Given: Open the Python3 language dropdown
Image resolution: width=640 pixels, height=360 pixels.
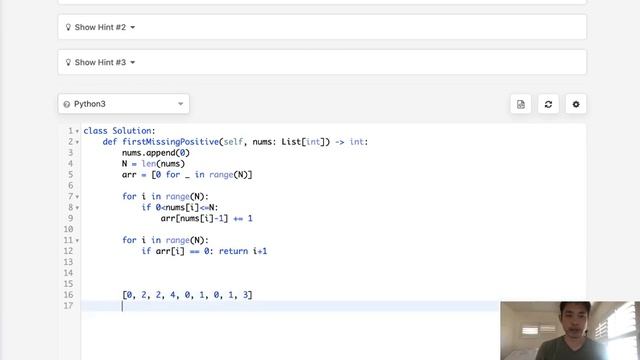Looking at the screenshot, I should (123, 104).
